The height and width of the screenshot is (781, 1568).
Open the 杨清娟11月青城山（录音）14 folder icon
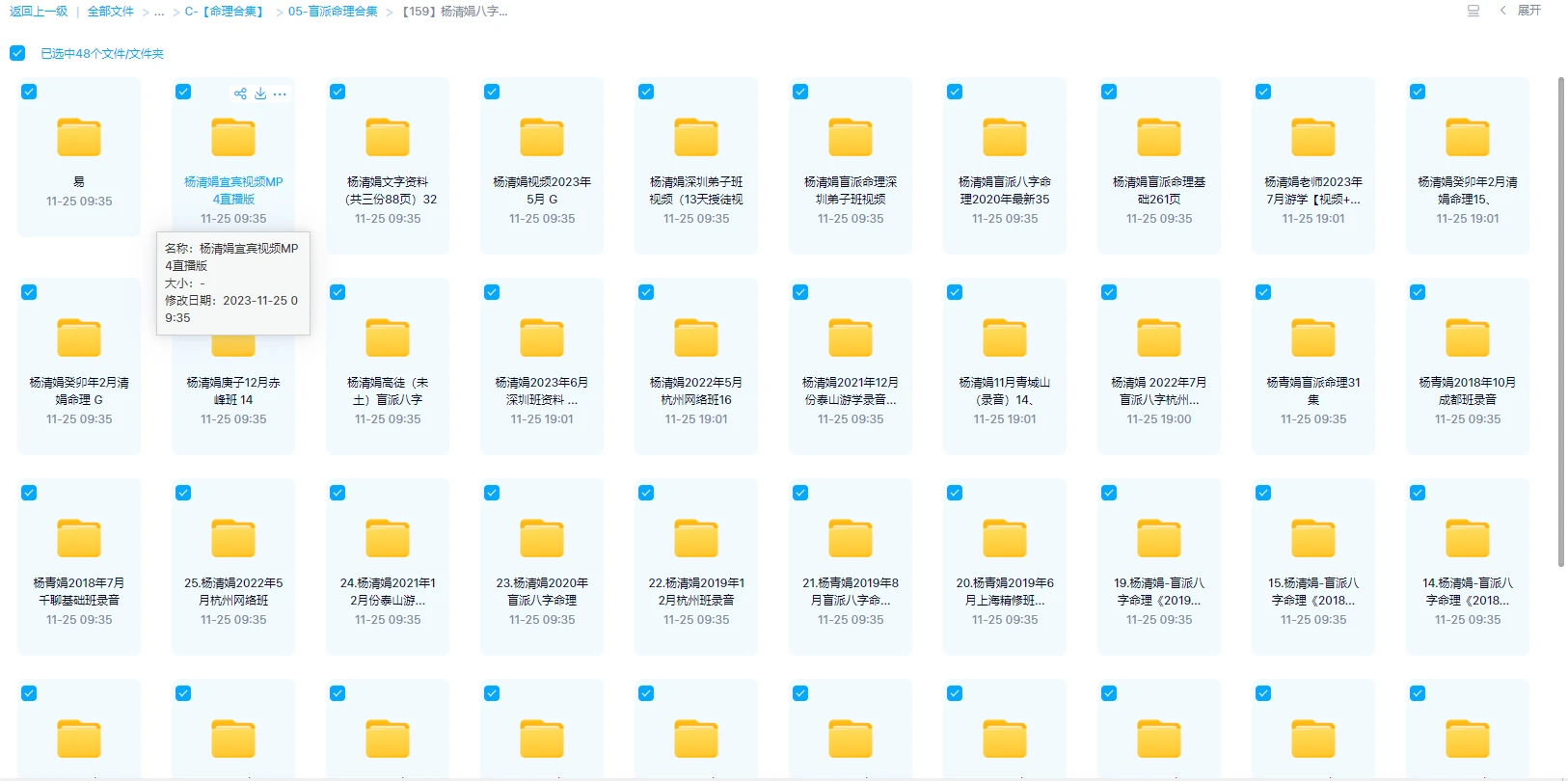tap(1005, 337)
